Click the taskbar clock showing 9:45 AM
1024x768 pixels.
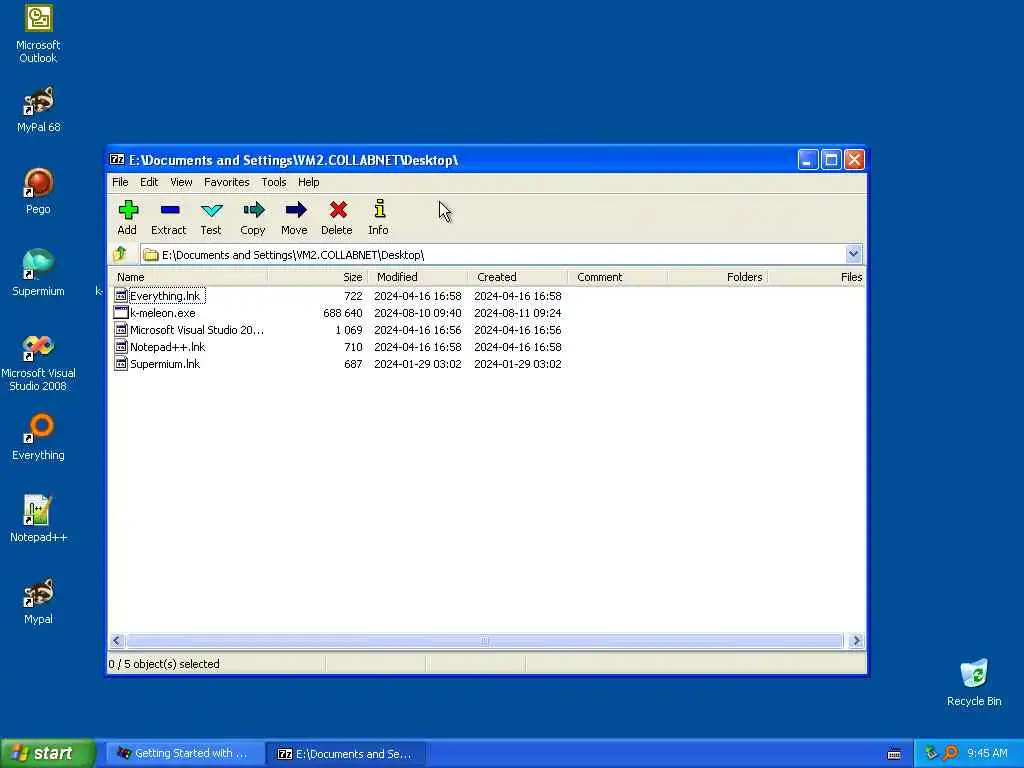[x=987, y=753]
